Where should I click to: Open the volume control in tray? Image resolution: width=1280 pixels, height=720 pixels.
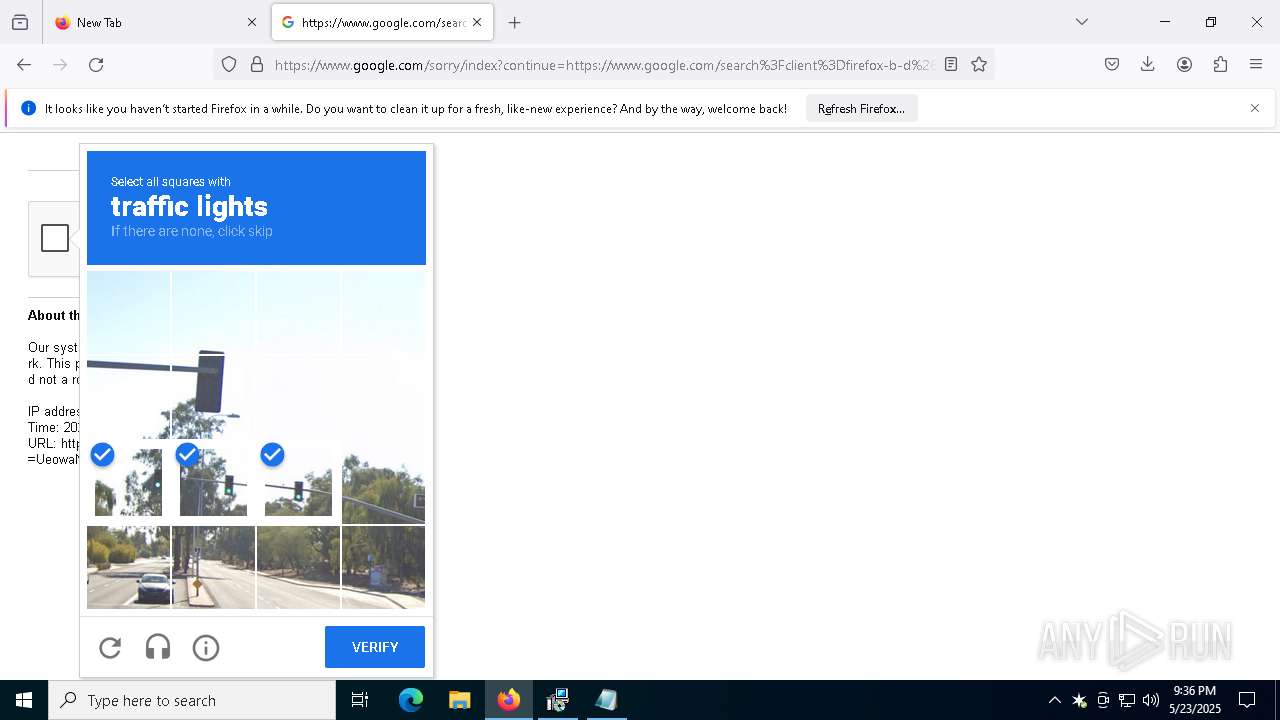(1151, 700)
